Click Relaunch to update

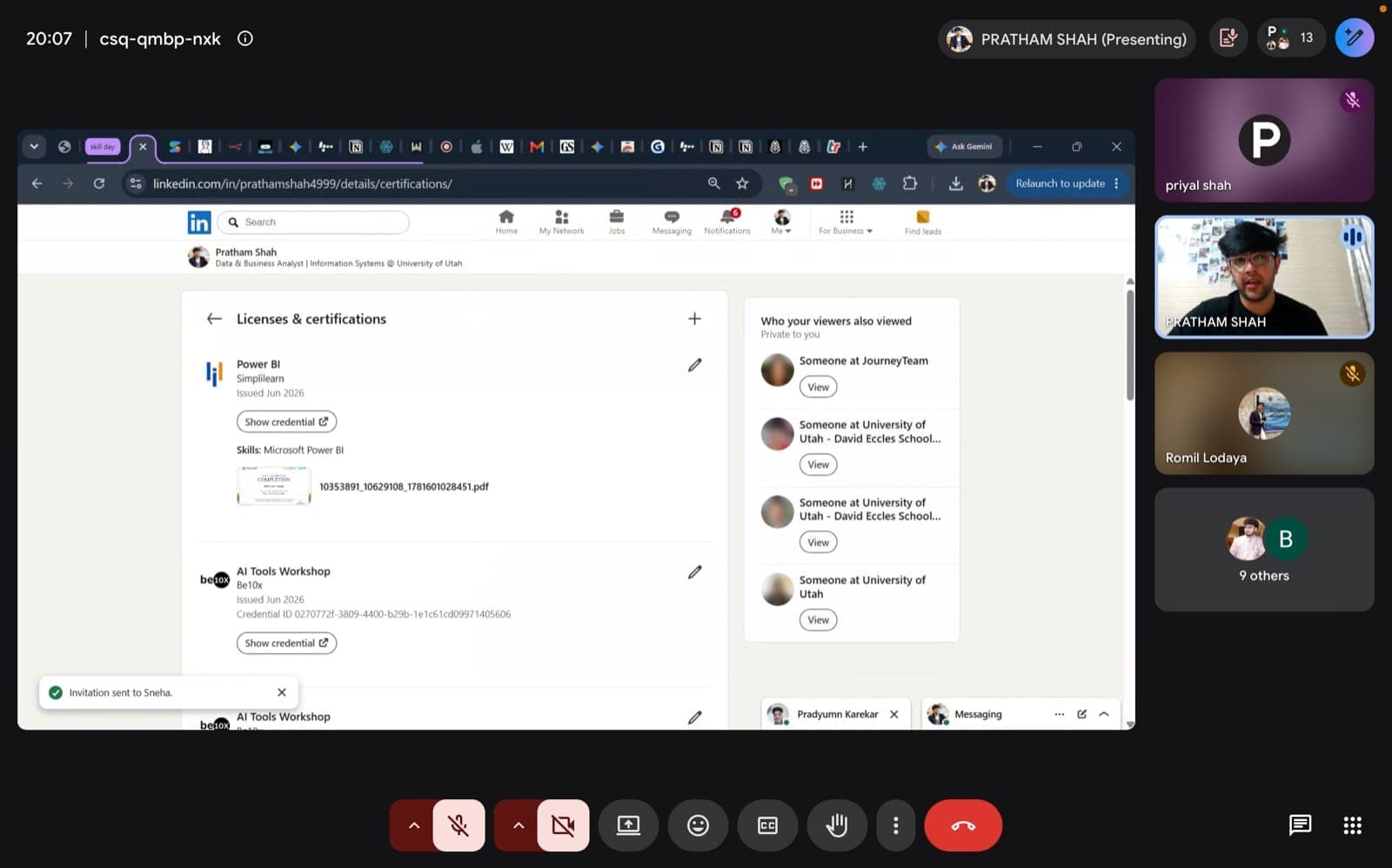(1060, 184)
